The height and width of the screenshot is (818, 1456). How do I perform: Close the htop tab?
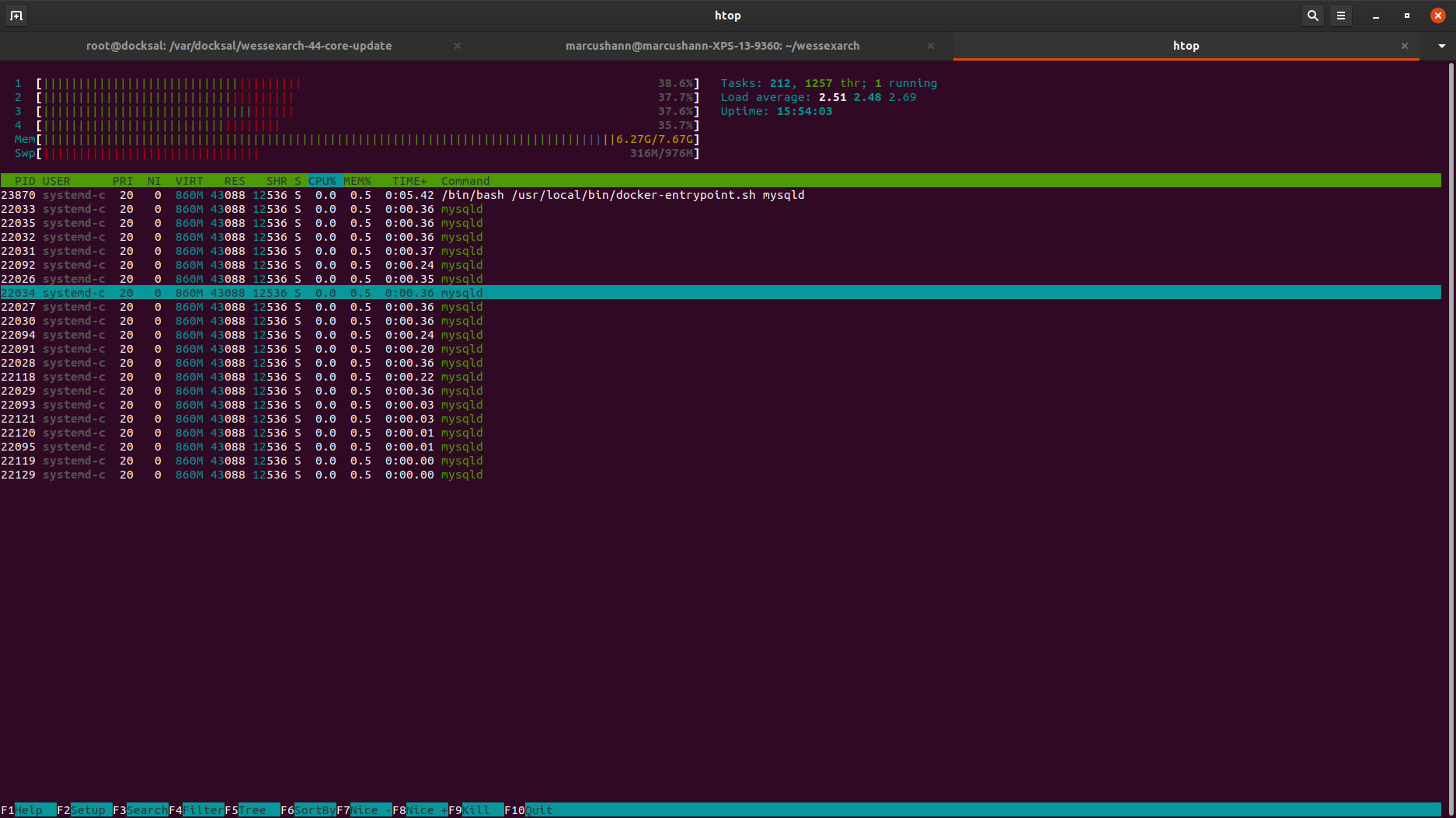[x=1404, y=46]
